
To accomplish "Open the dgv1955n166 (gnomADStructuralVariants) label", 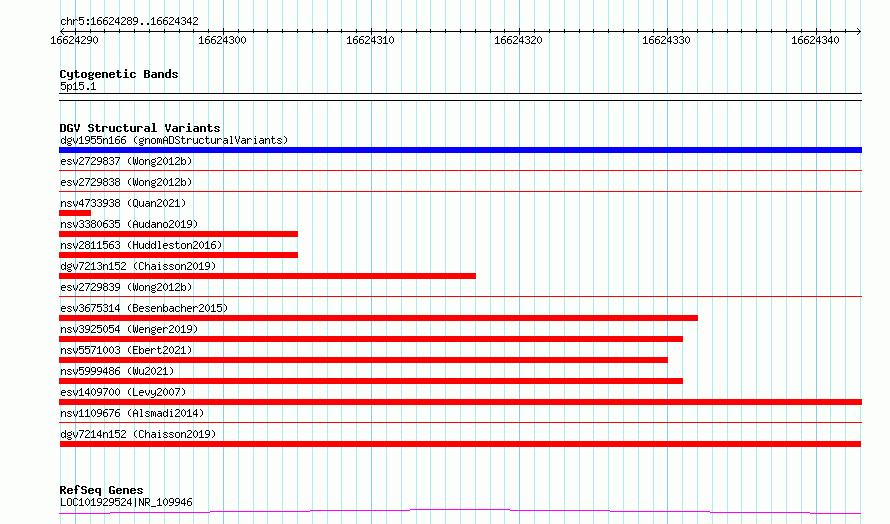I will 174,140.
